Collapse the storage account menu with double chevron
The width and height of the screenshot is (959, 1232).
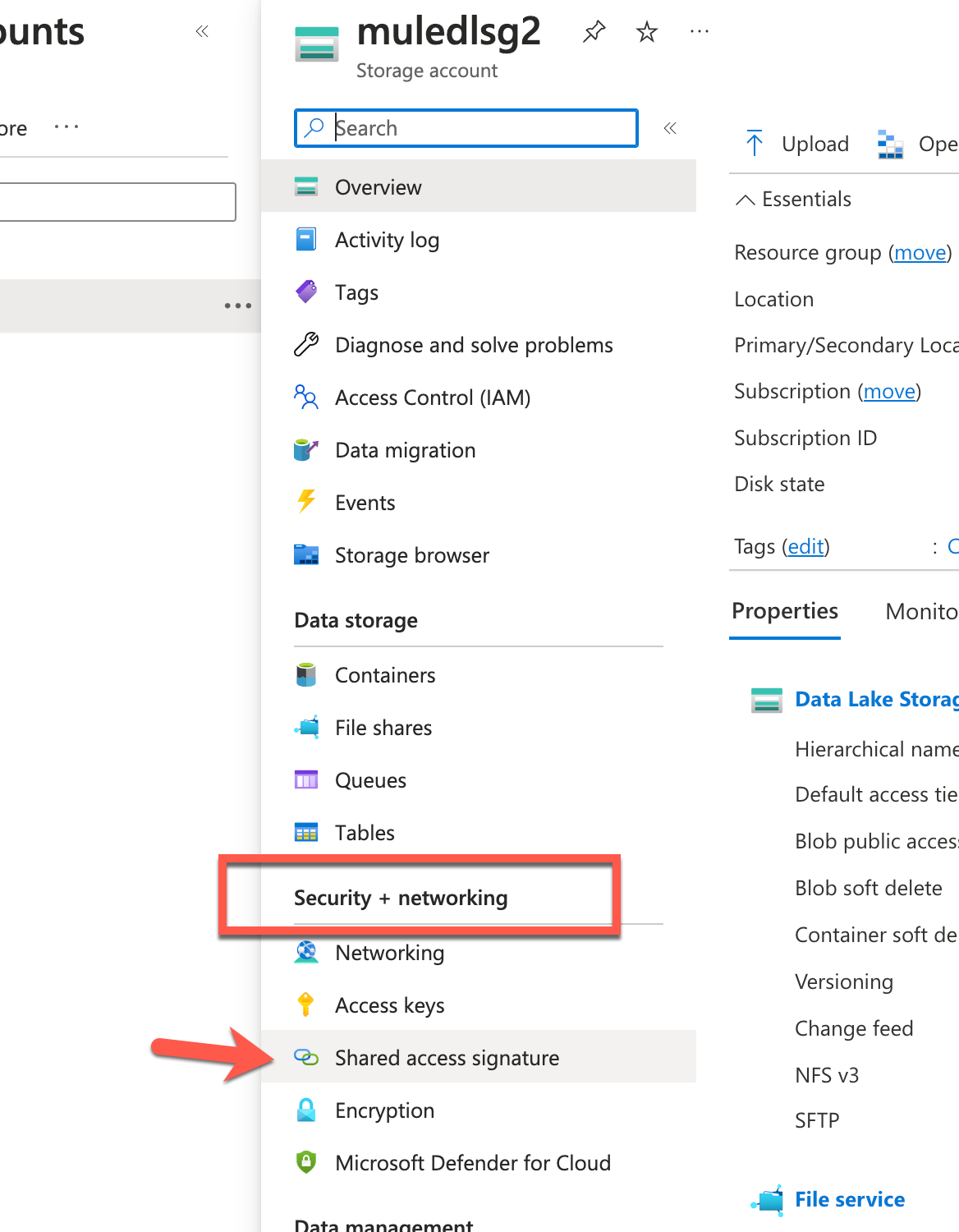click(670, 128)
